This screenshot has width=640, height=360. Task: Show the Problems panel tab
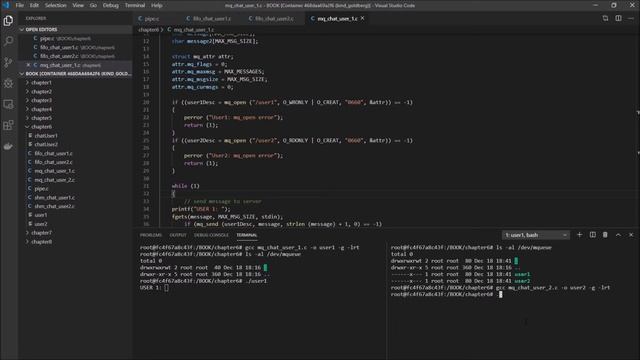(x=151, y=235)
